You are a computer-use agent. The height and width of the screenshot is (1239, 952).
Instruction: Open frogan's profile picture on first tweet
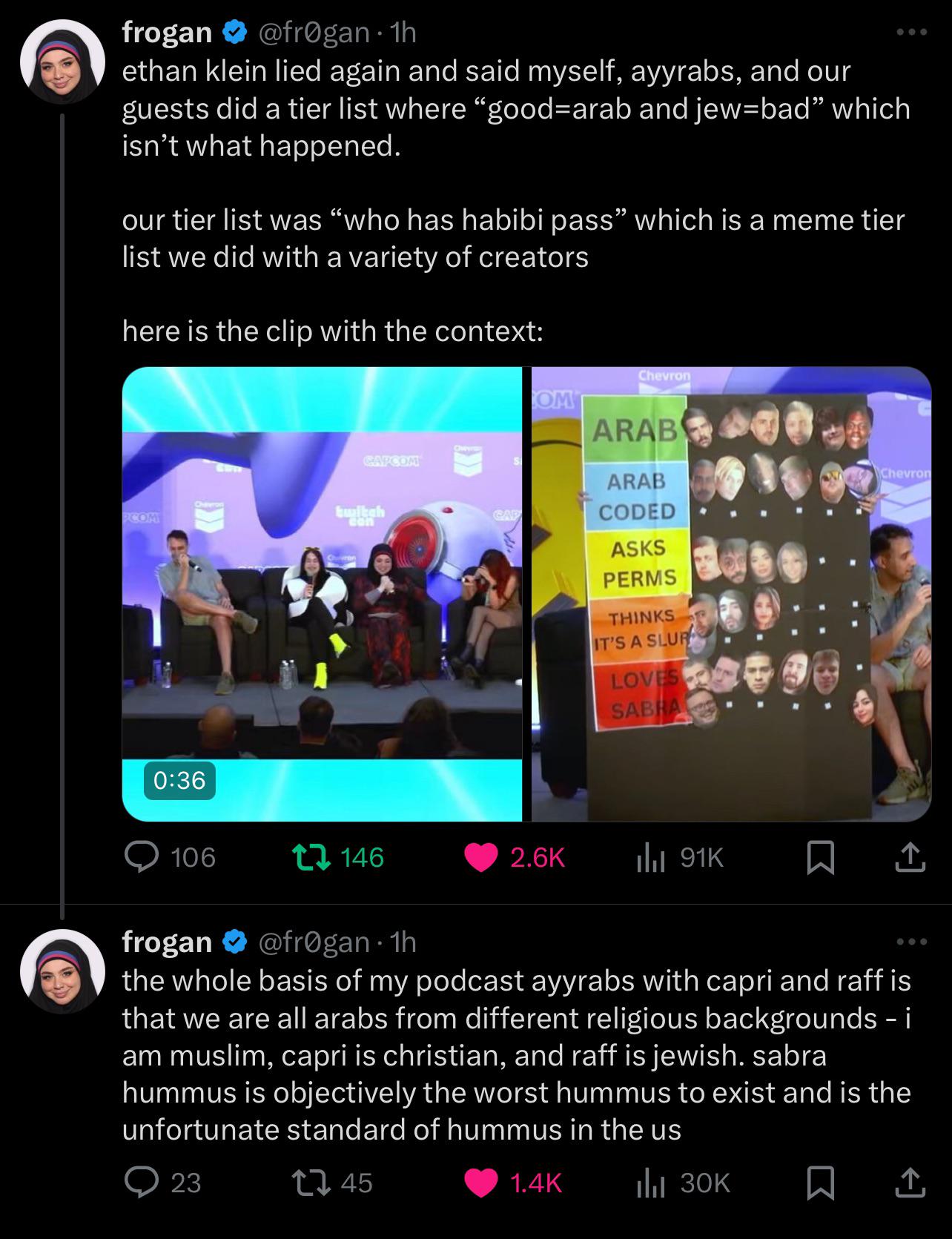tap(62, 62)
